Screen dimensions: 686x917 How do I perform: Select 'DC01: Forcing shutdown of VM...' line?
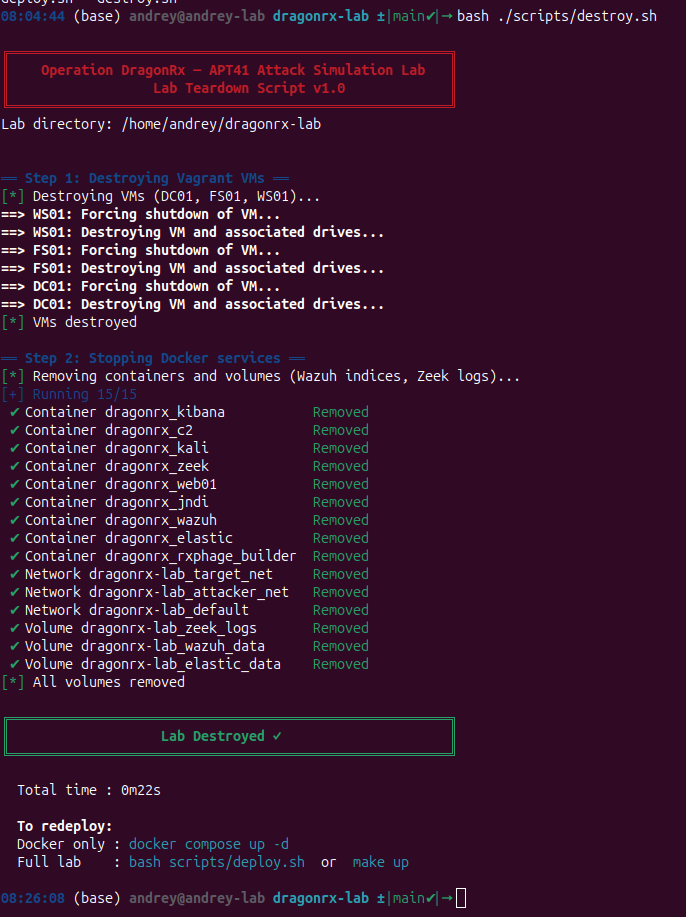tap(140, 287)
